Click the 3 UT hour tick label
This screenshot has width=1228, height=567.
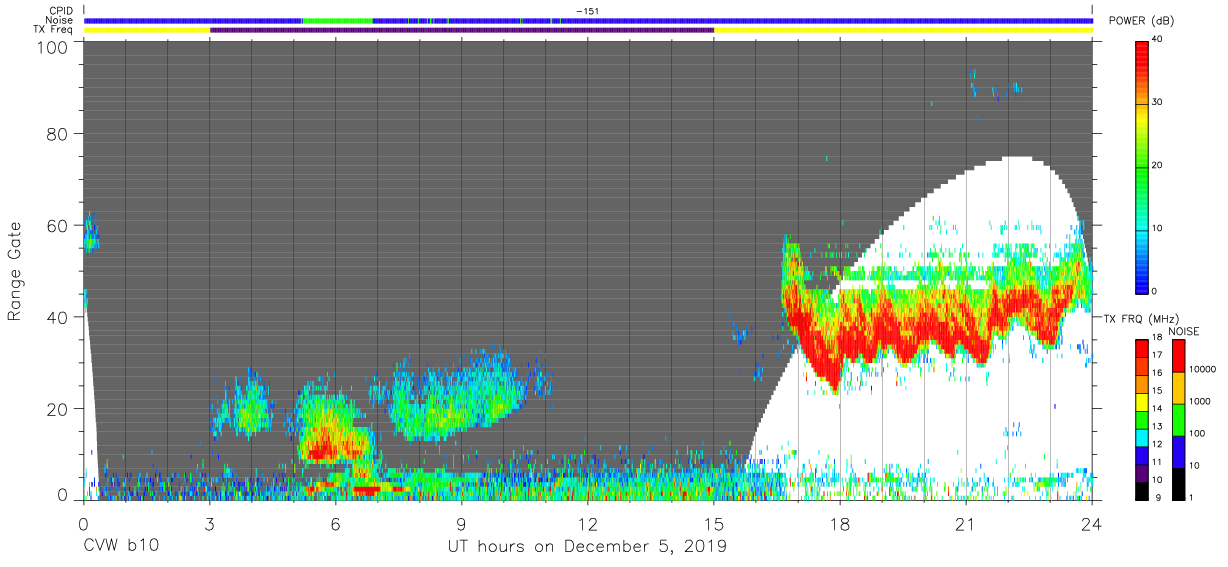pos(209,523)
